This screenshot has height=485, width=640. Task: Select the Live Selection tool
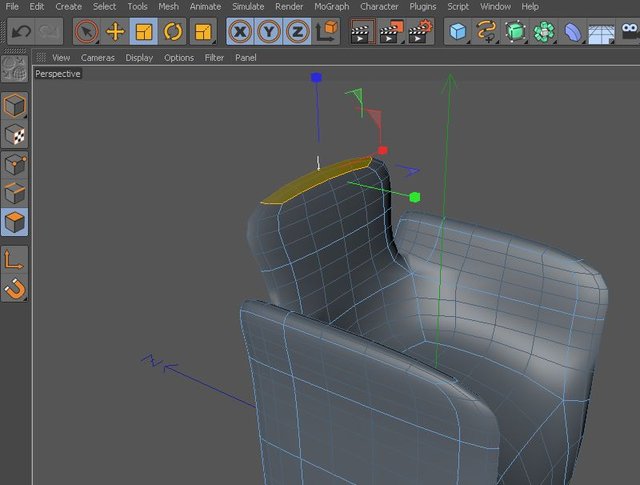(x=87, y=31)
